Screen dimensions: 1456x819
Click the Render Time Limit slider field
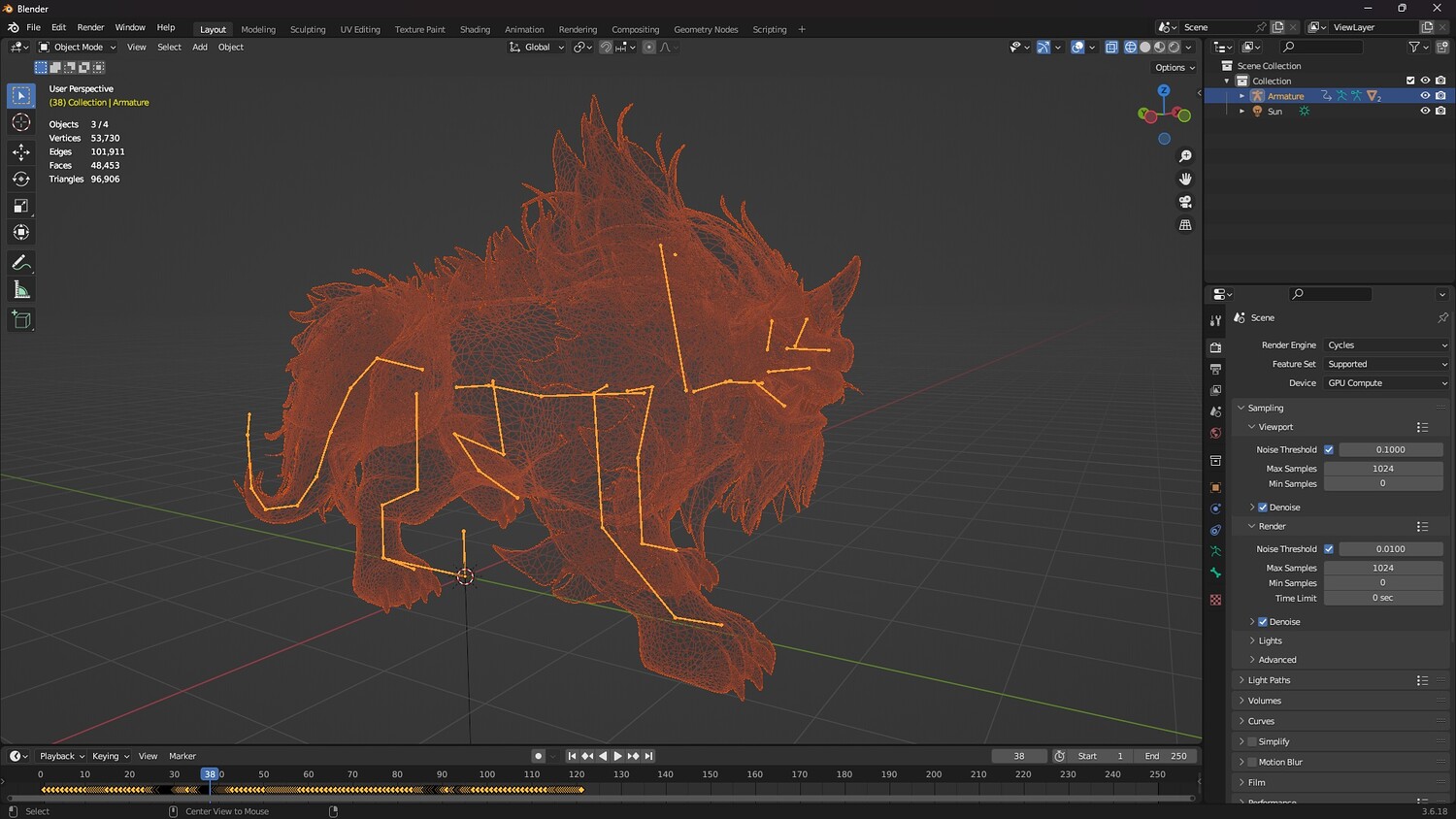1383,598
